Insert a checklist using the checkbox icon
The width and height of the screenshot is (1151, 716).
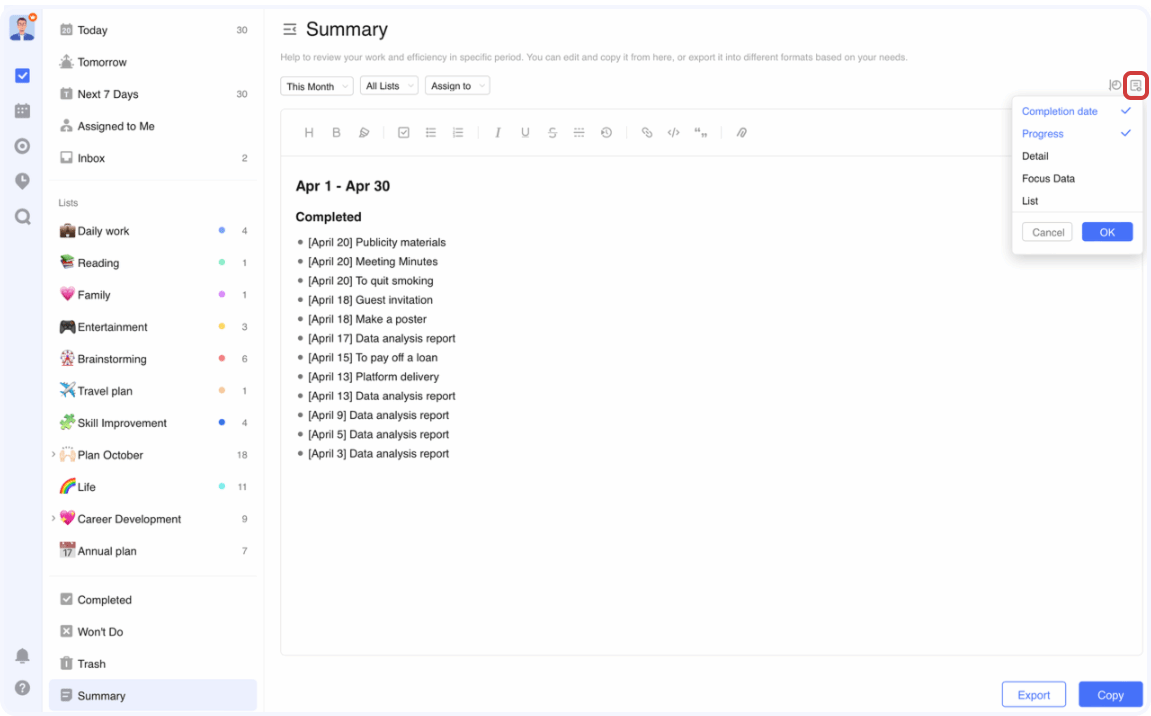point(404,132)
